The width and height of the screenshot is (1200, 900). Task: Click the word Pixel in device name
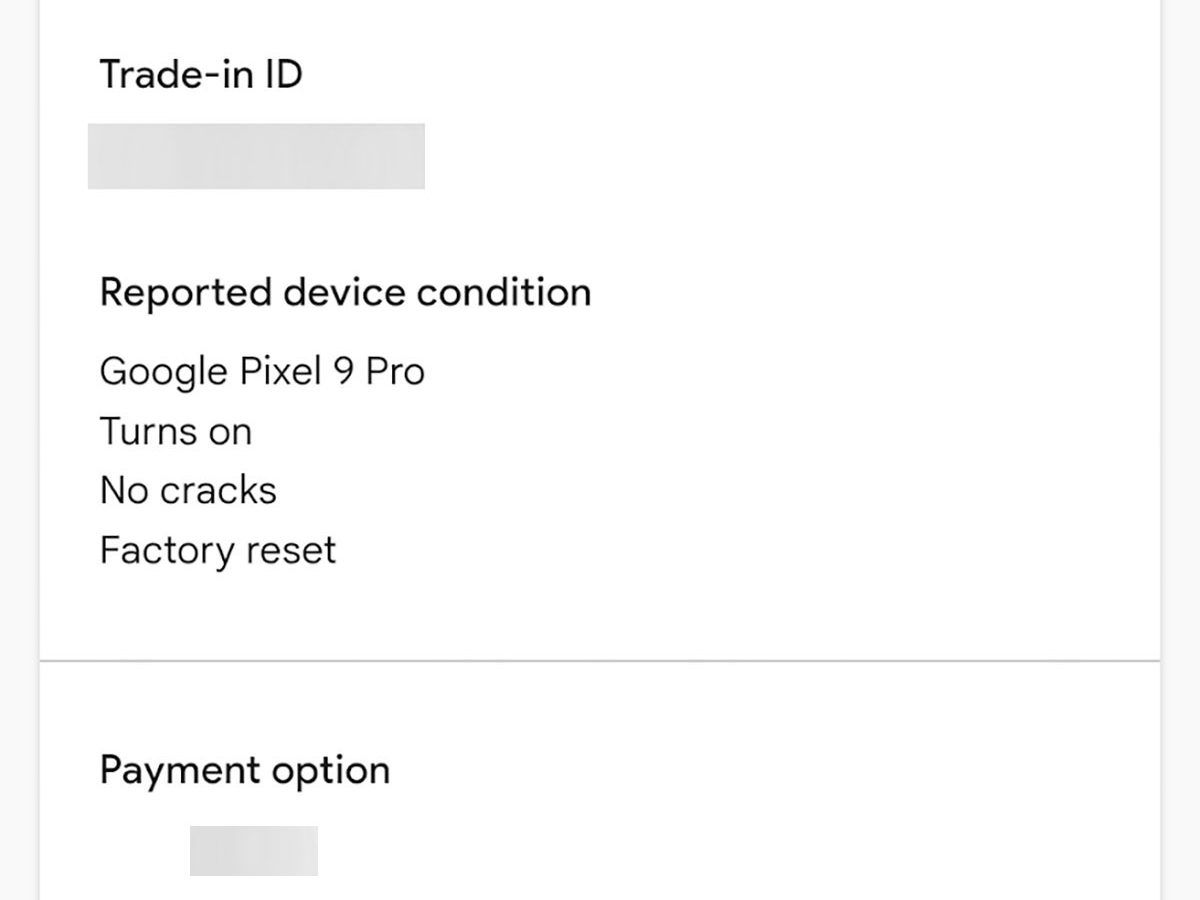pyautogui.click(x=280, y=372)
